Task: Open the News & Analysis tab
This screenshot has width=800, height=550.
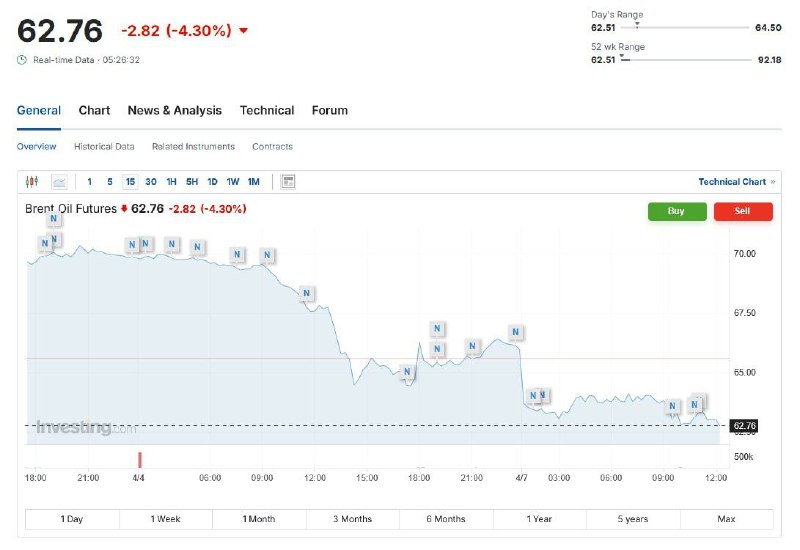Action: [174, 110]
